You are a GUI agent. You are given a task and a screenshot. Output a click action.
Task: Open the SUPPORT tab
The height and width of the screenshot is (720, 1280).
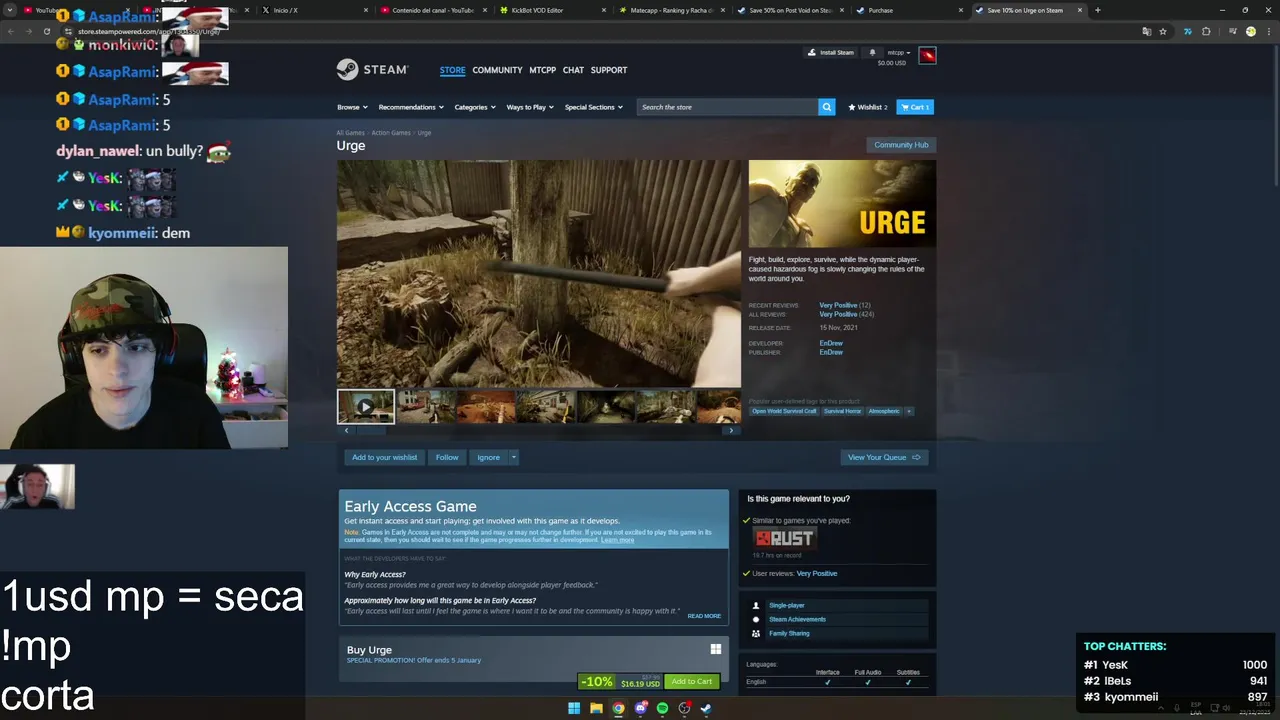[x=609, y=70]
